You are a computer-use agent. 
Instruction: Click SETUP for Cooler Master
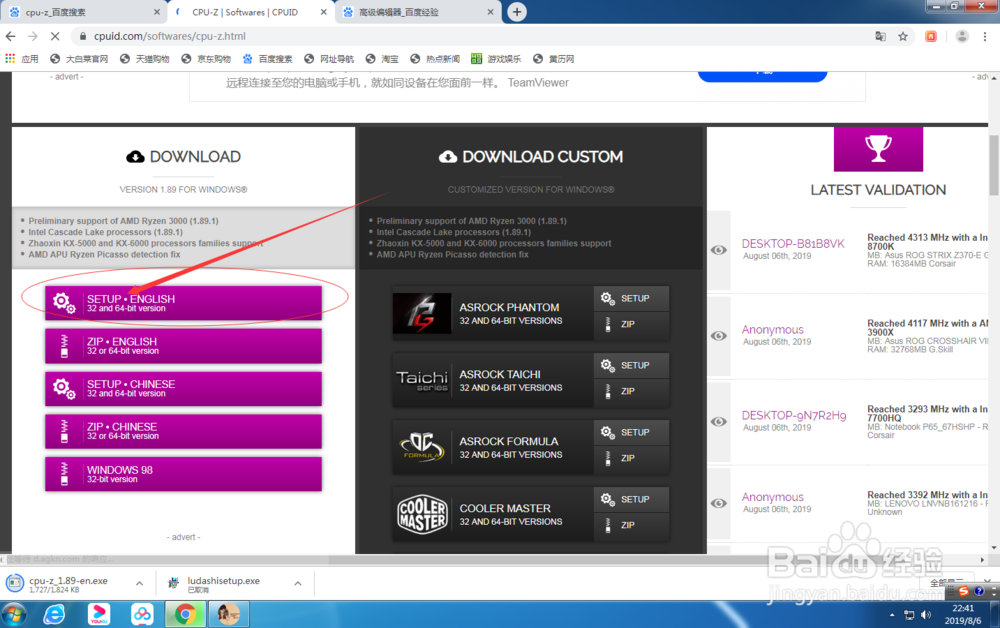(x=631, y=499)
